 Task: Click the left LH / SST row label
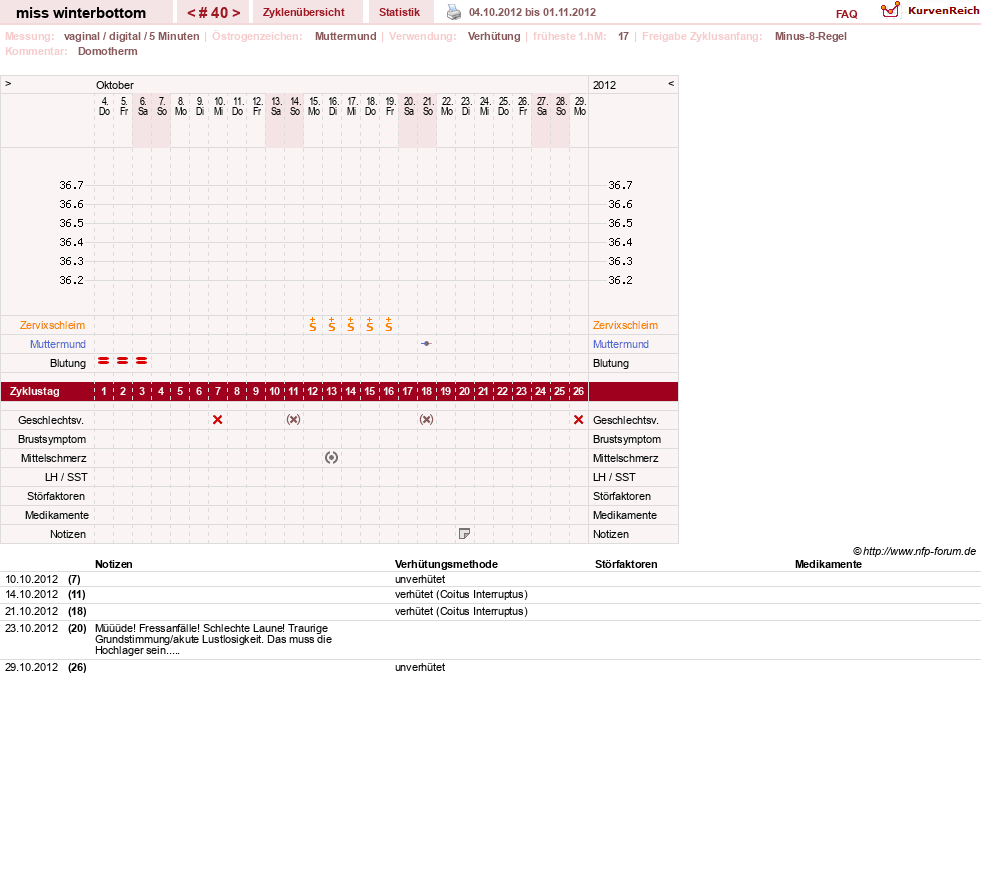coord(66,477)
